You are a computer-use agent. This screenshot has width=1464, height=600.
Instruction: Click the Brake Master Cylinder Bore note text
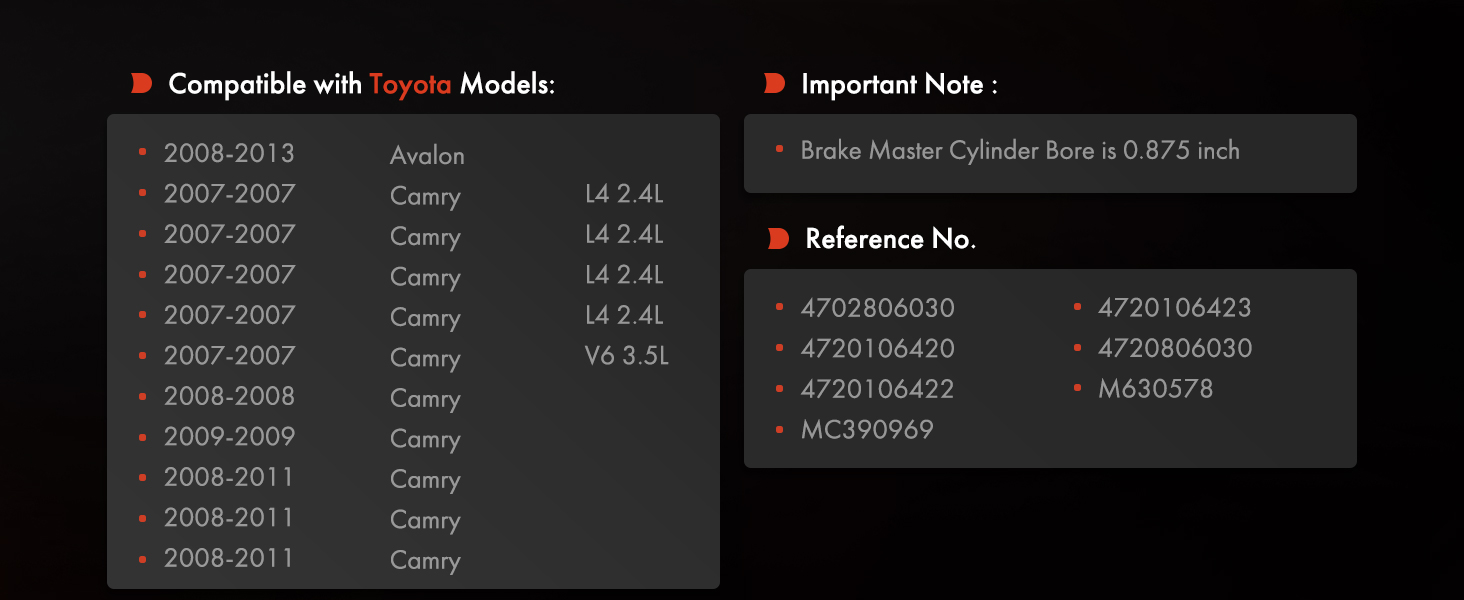[x=1020, y=151]
